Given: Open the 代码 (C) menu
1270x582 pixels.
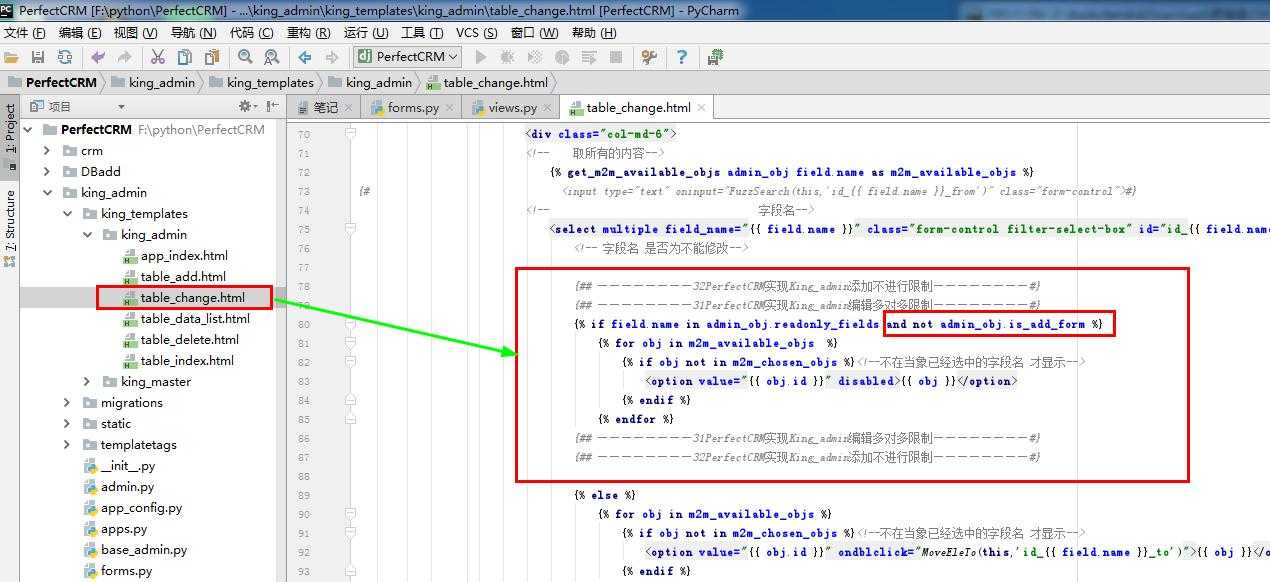Looking at the screenshot, I should 252,32.
